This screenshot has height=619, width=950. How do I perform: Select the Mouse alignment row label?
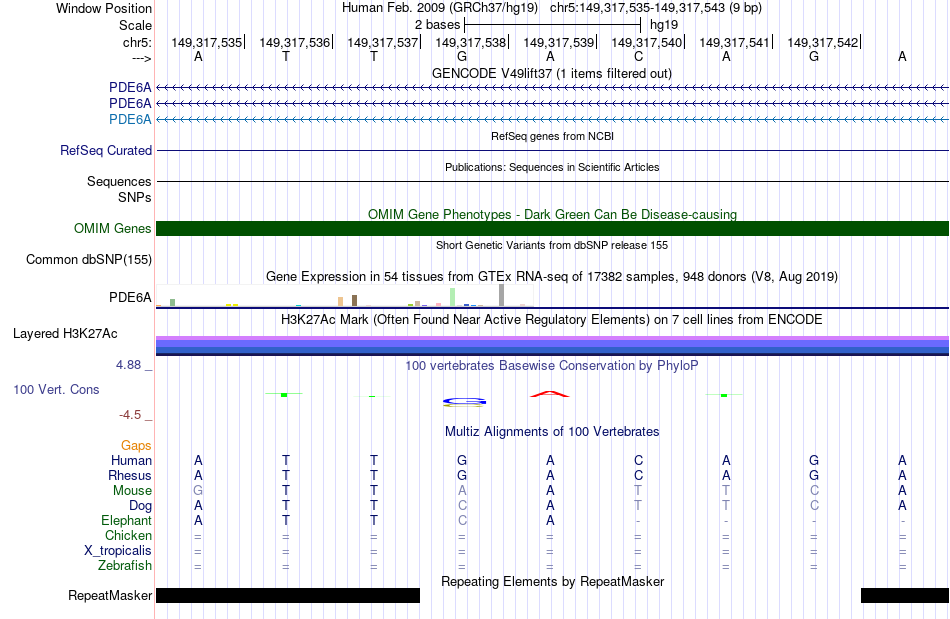[x=132, y=491]
